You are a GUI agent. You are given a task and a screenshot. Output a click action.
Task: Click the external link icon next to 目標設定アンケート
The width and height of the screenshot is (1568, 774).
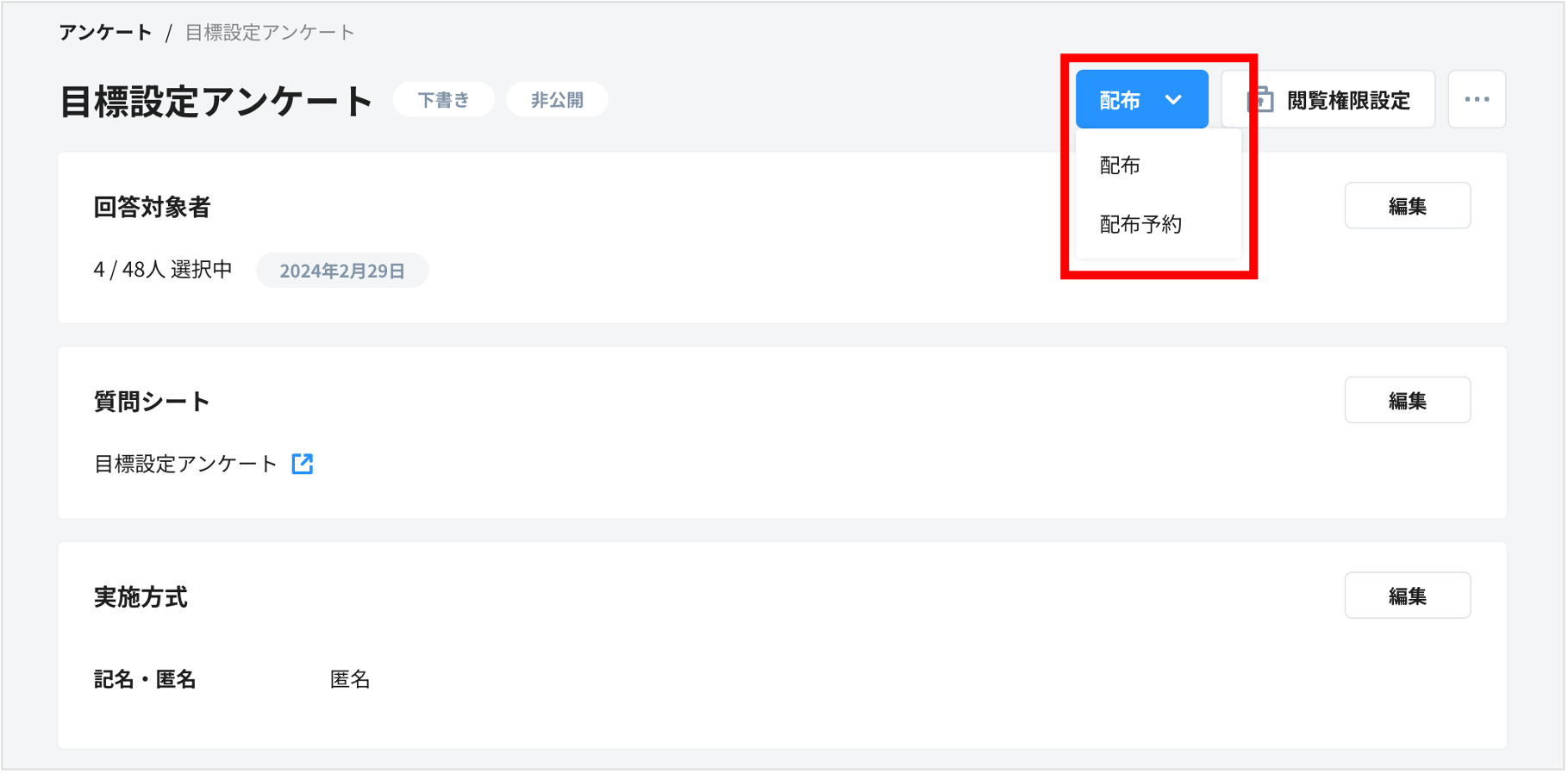303,464
